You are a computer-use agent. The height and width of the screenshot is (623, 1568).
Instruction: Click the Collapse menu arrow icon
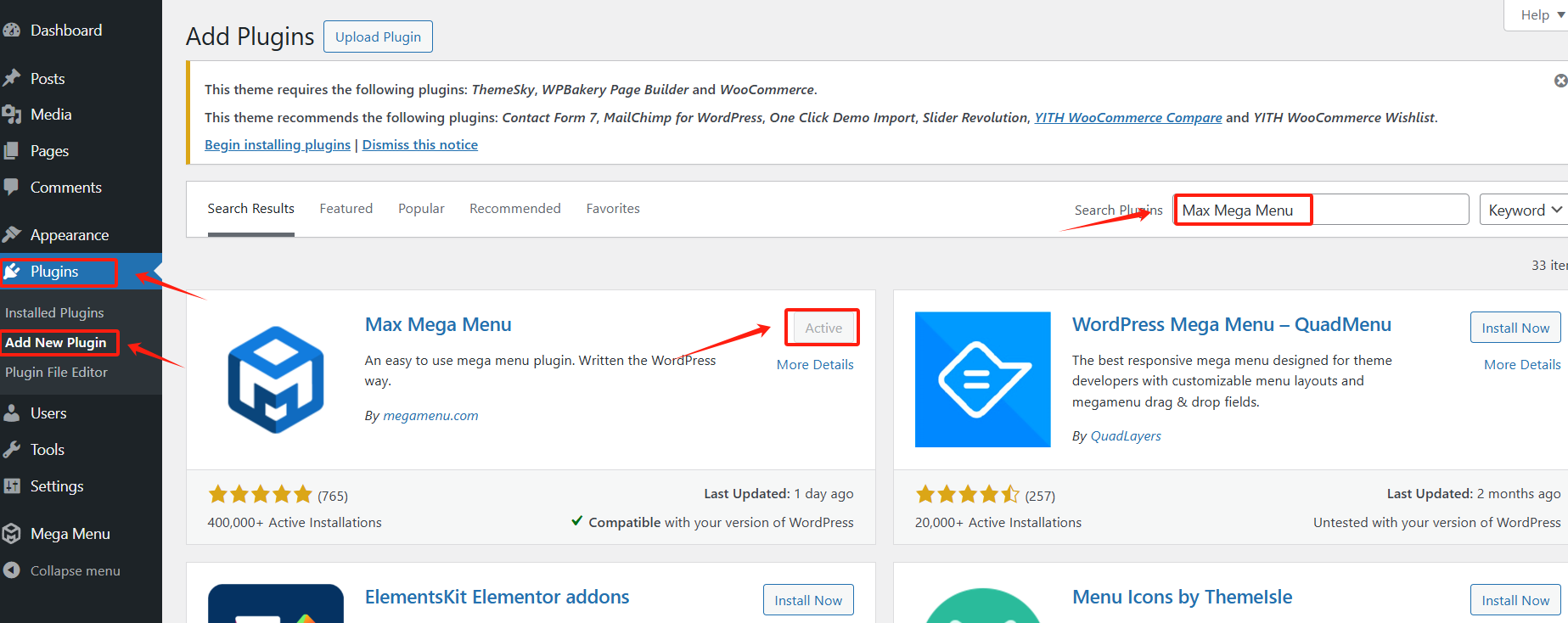click(x=11, y=570)
